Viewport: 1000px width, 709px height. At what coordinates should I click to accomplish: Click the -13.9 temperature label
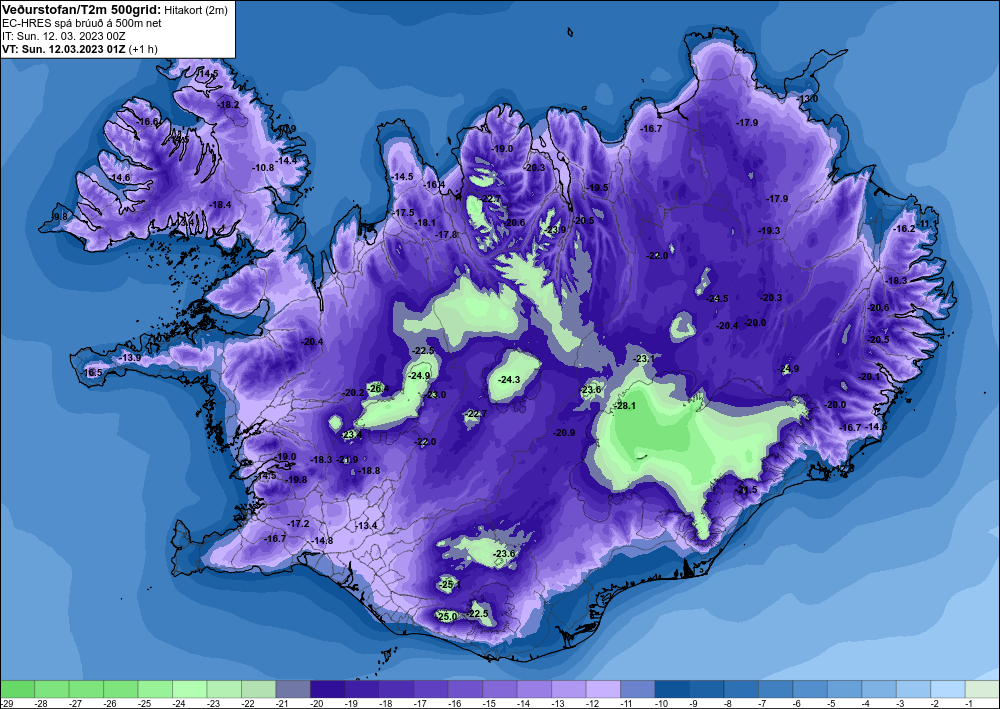(131, 358)
